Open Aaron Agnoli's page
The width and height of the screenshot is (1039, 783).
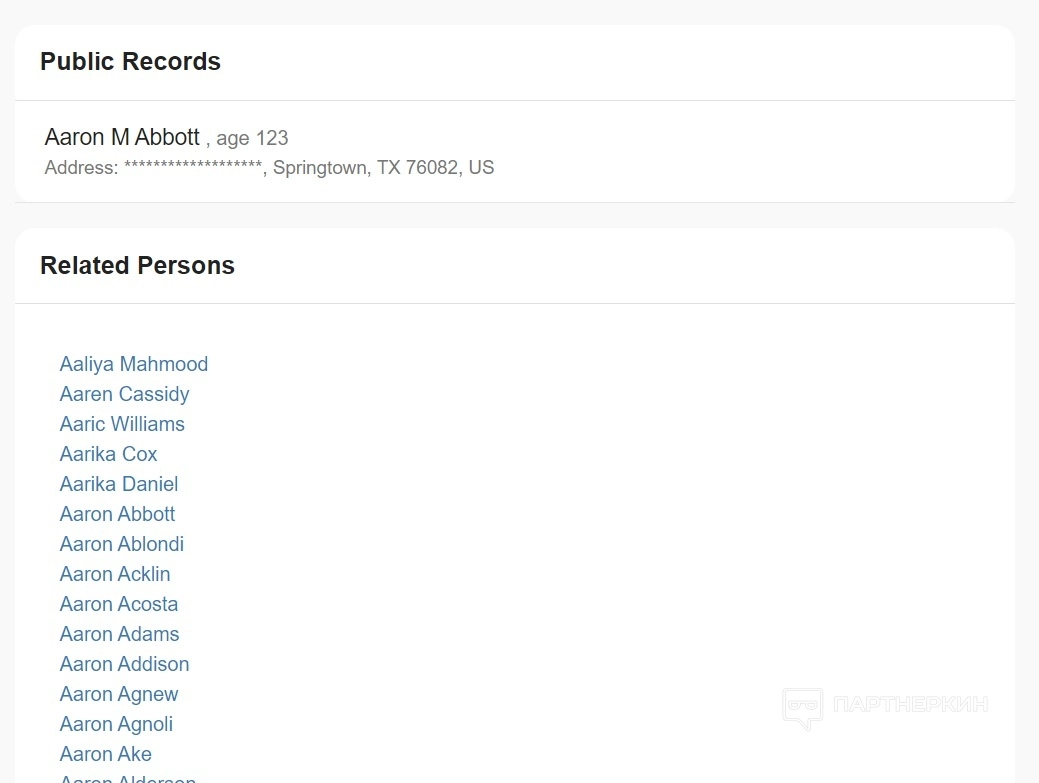pos(116,724)
